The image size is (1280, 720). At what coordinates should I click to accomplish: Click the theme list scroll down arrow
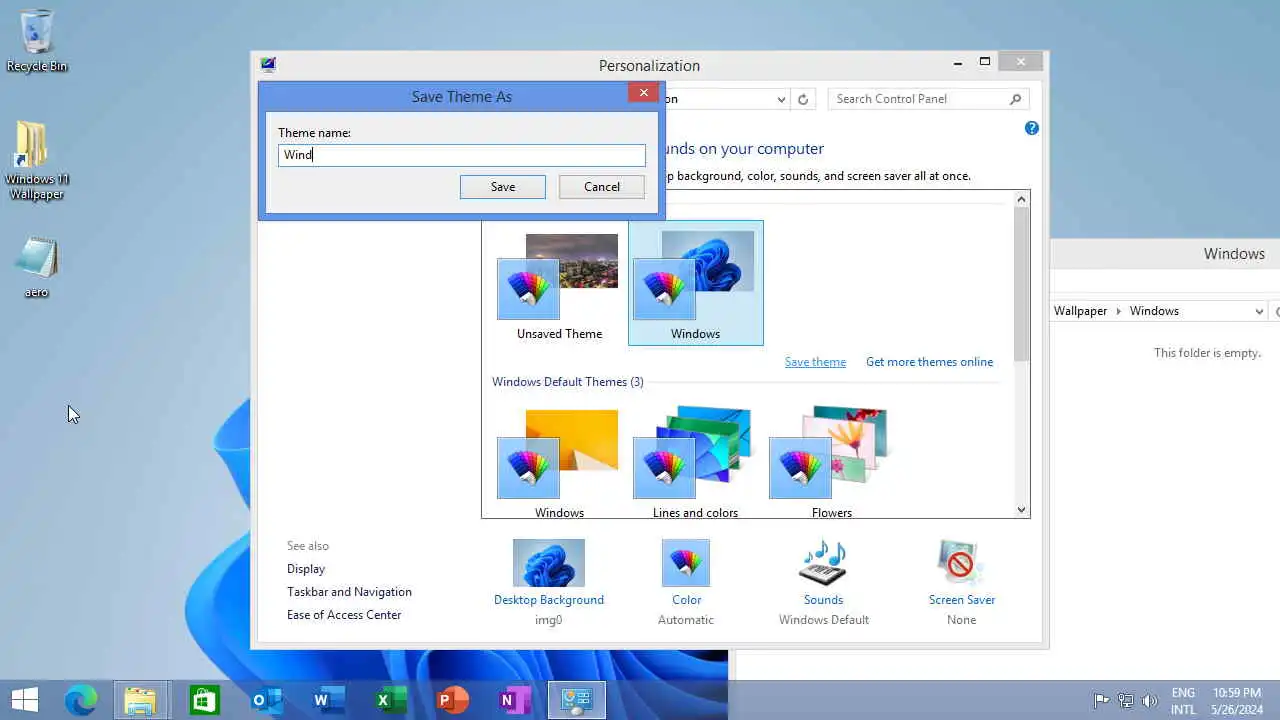(1021, 509)
